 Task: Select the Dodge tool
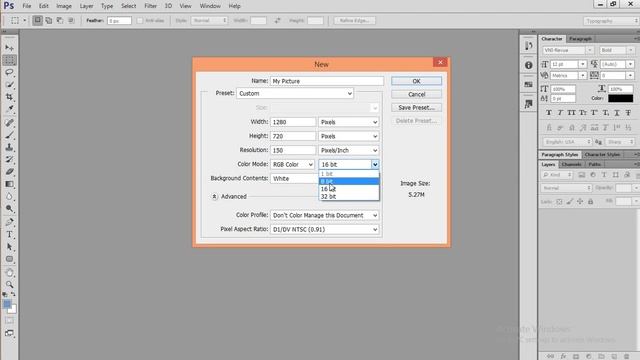pyautogui.click(x=9, y=209)
